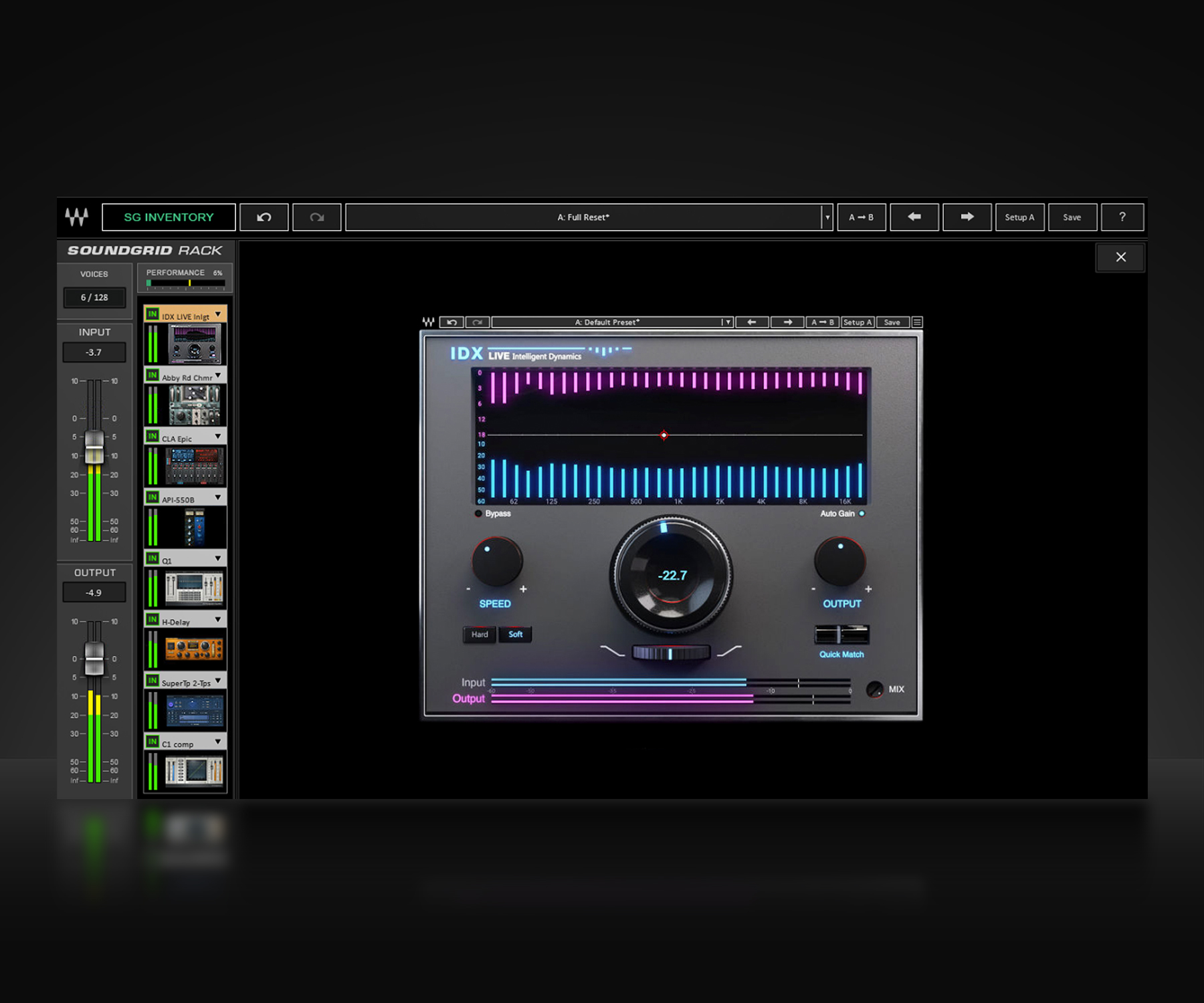Open help via the question mark icon
Screen dimensions: 1204x1003
[1122, 217]
